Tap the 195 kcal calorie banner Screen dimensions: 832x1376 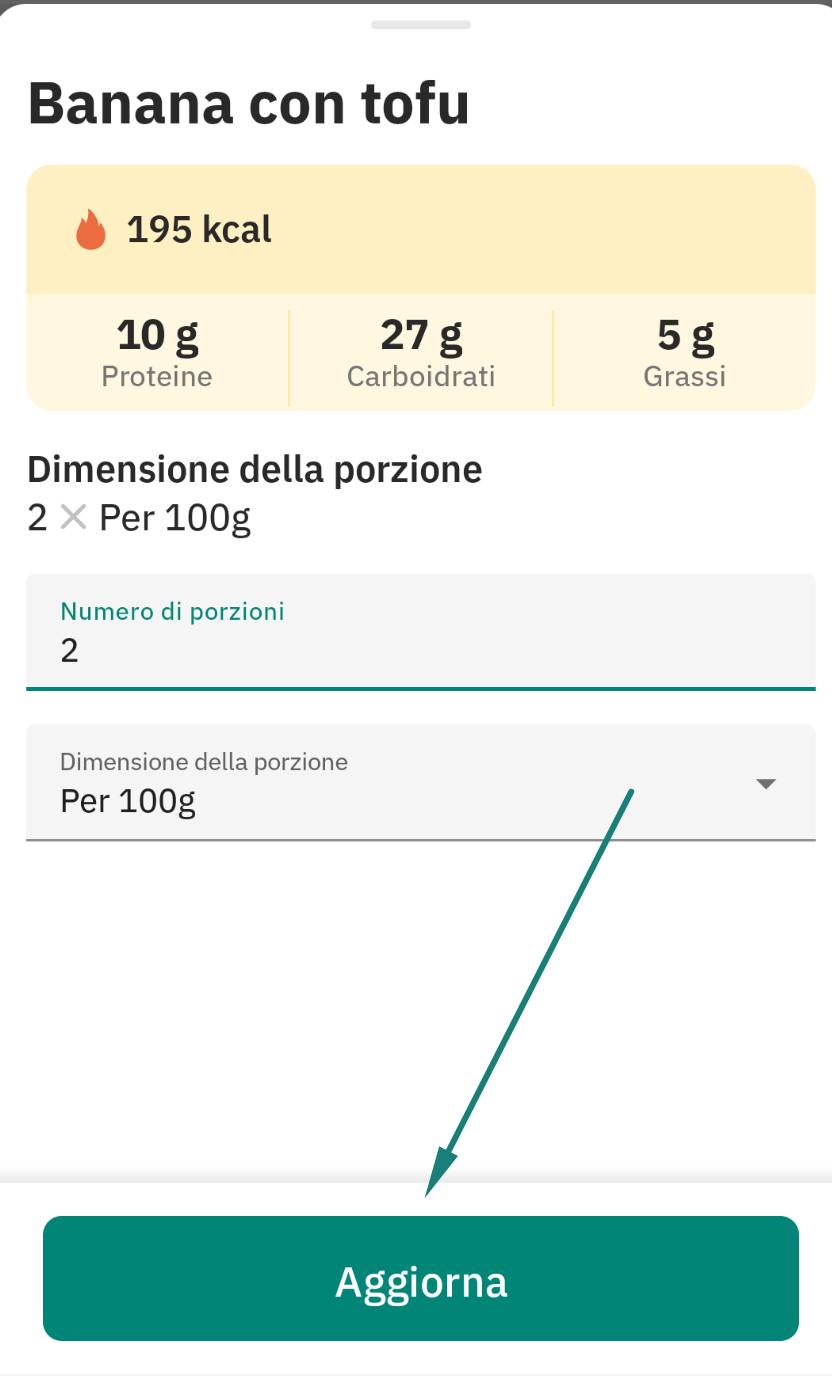point(421,229)
